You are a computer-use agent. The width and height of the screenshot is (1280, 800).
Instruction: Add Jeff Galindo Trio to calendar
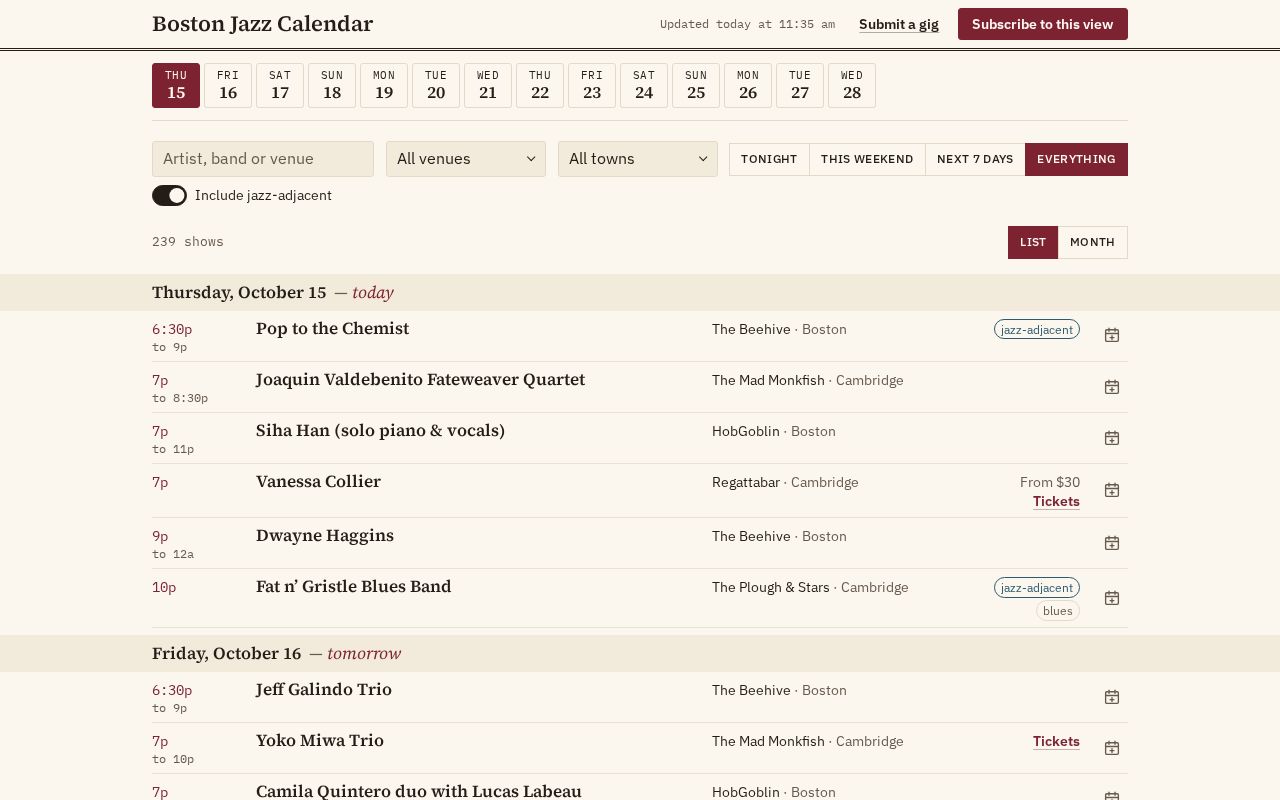pos(1111,697)
